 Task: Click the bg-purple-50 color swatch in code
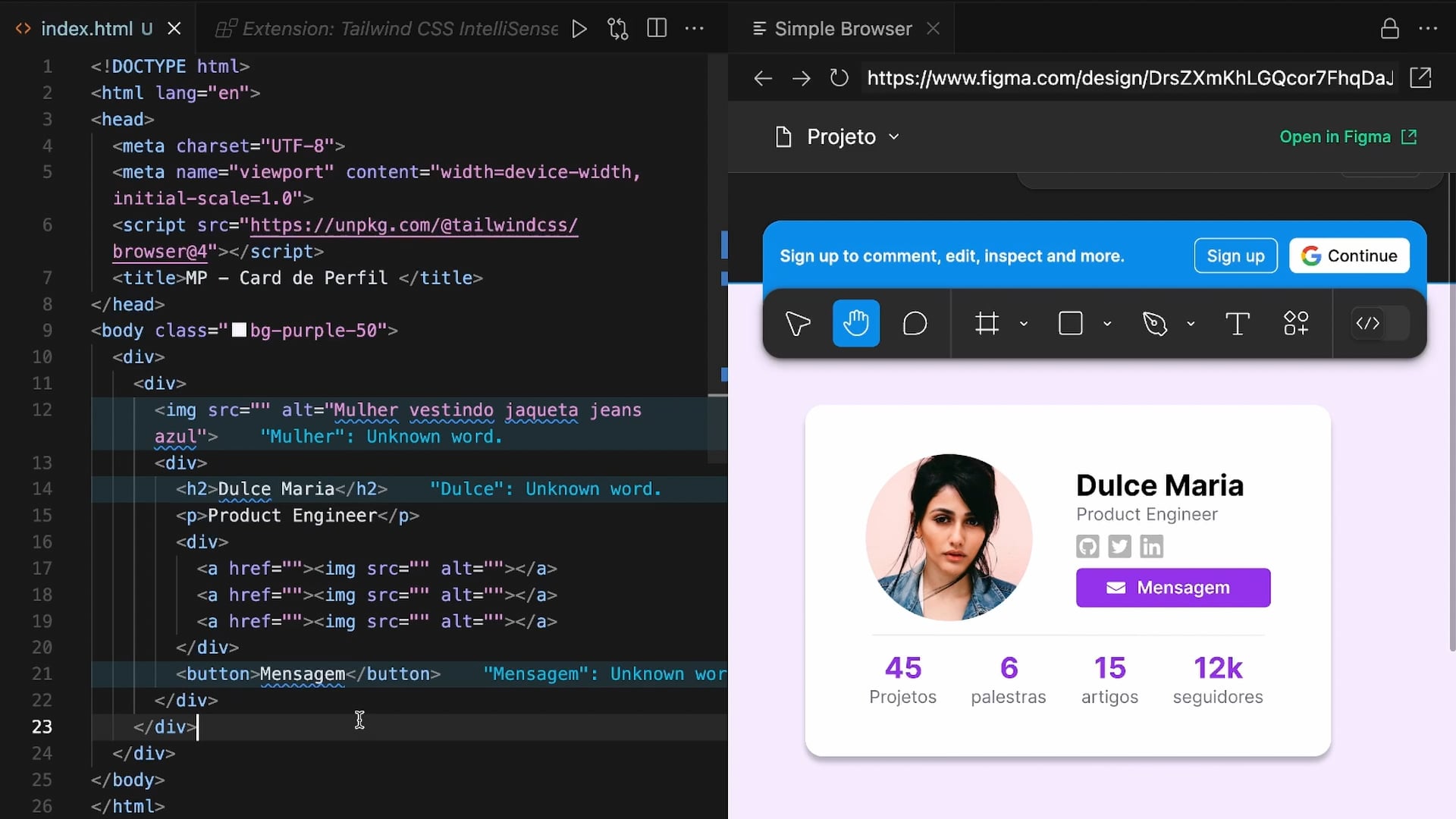pyautogui.click(x=239, y=331)
